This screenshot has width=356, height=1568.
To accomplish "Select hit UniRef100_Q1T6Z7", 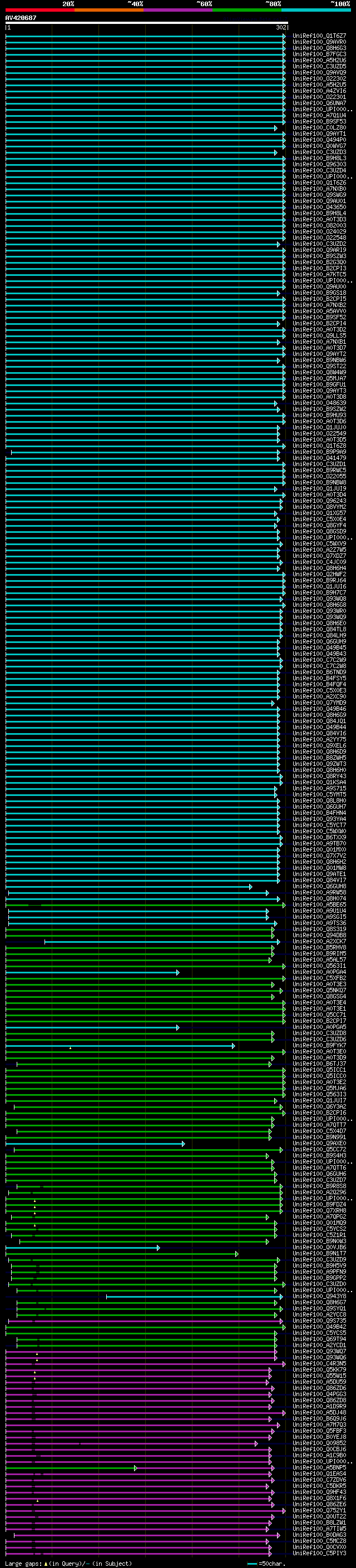I will click(x=319, y=36).
